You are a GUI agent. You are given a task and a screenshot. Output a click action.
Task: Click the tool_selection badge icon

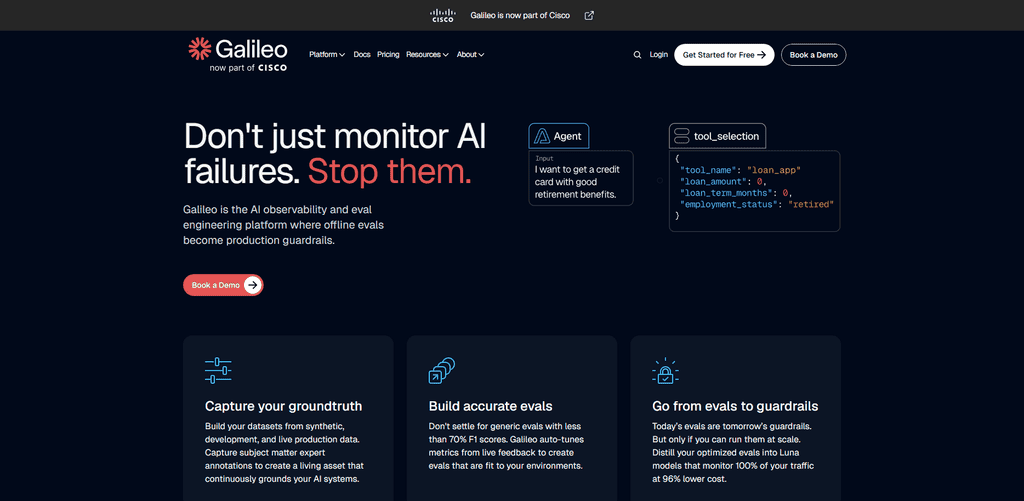pos(681,137)
